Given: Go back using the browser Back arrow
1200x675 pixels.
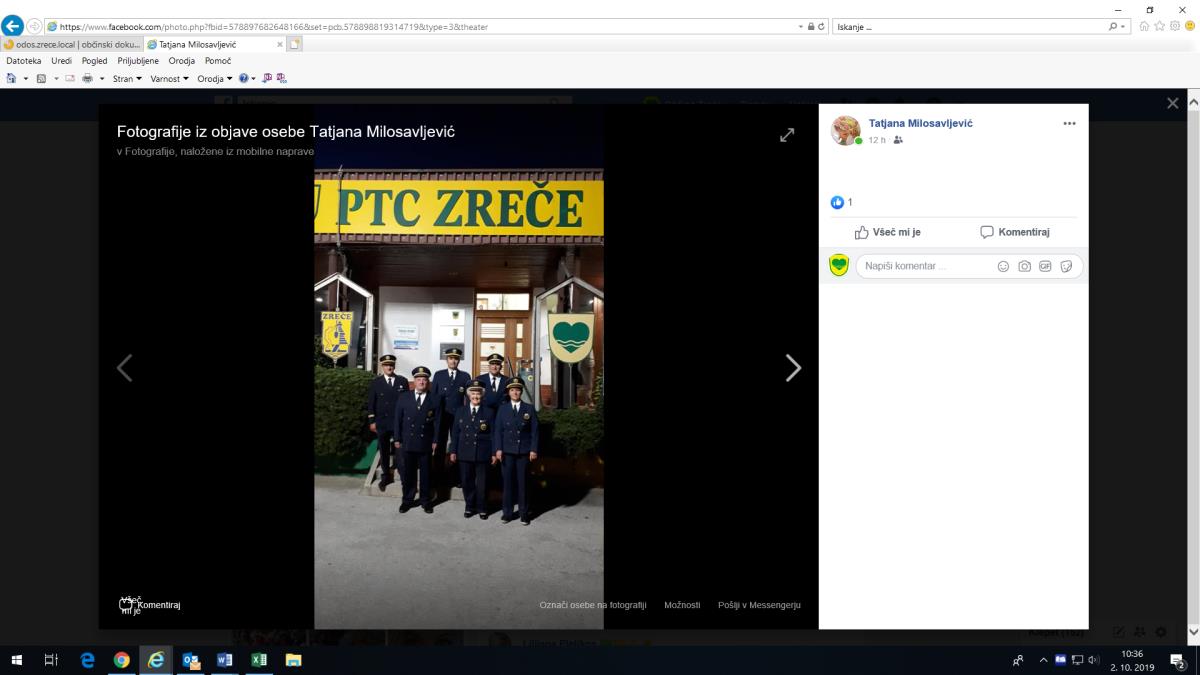Looking at the screenshot, I should coord(12,26).
